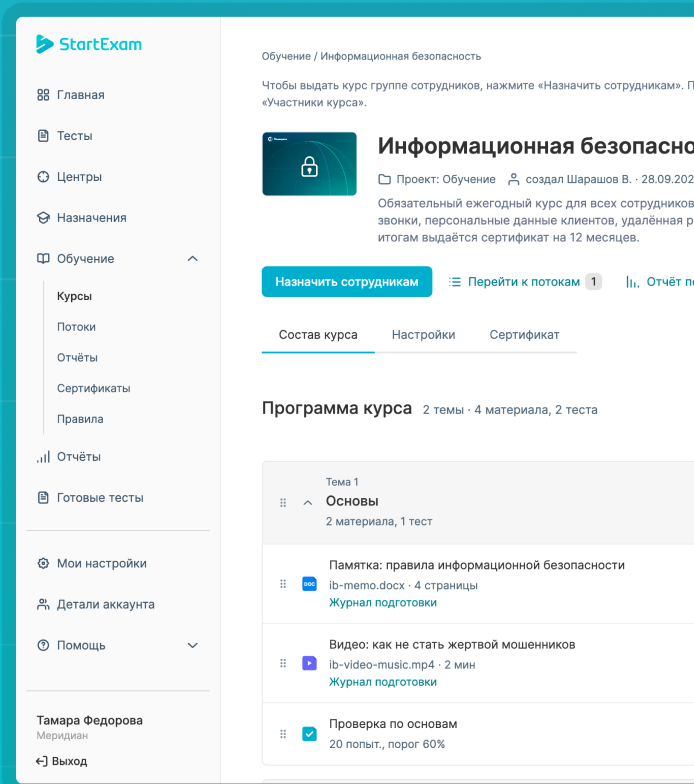Image resolution: width=694 pixels, height=784 pixels.
Task: Click the Основы topic title
Action: click(352, 501)
